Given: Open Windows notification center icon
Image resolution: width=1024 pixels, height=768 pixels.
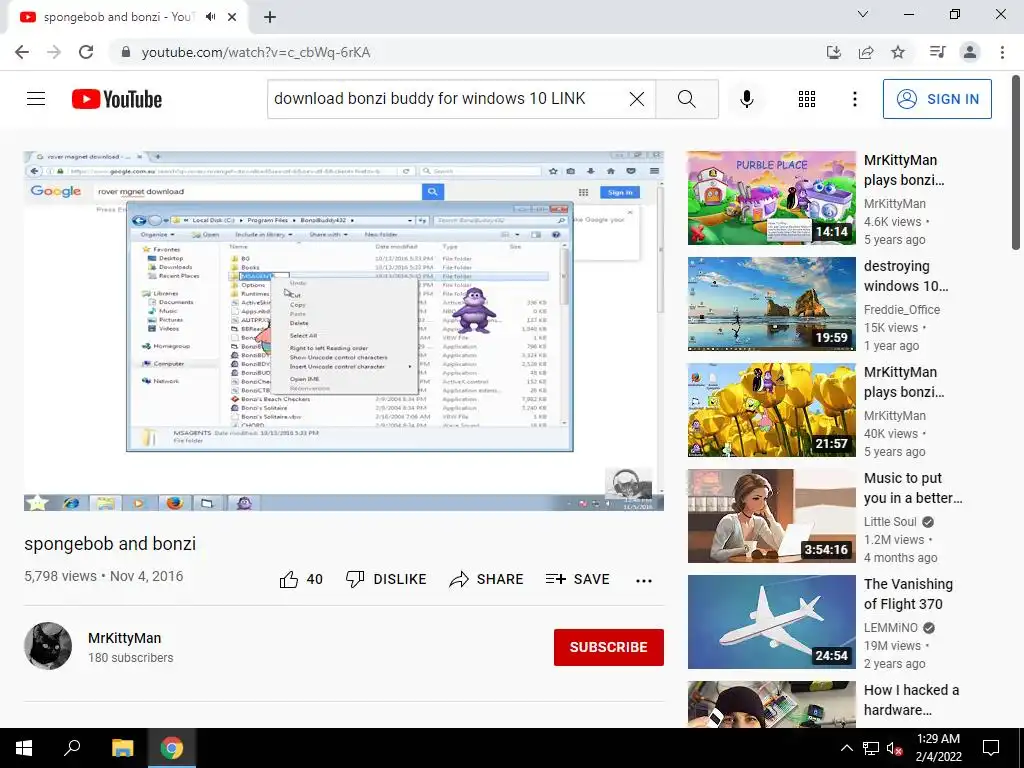Looking at the screenshot, I should tap(991, 748).
